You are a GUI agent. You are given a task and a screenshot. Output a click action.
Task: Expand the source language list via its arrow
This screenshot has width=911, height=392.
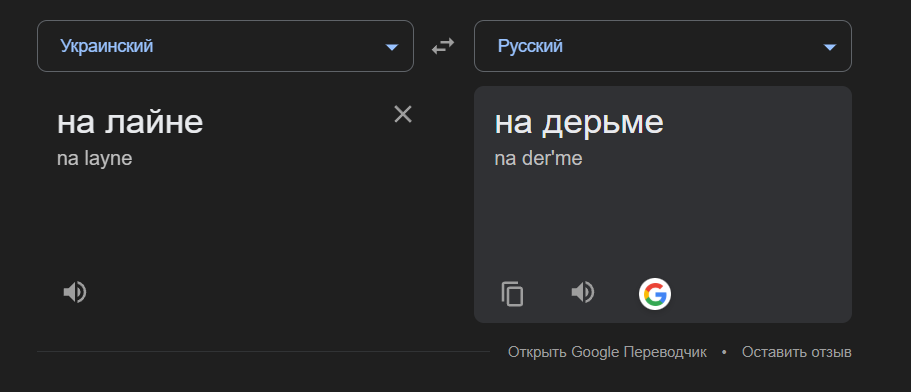coord(392,47)
